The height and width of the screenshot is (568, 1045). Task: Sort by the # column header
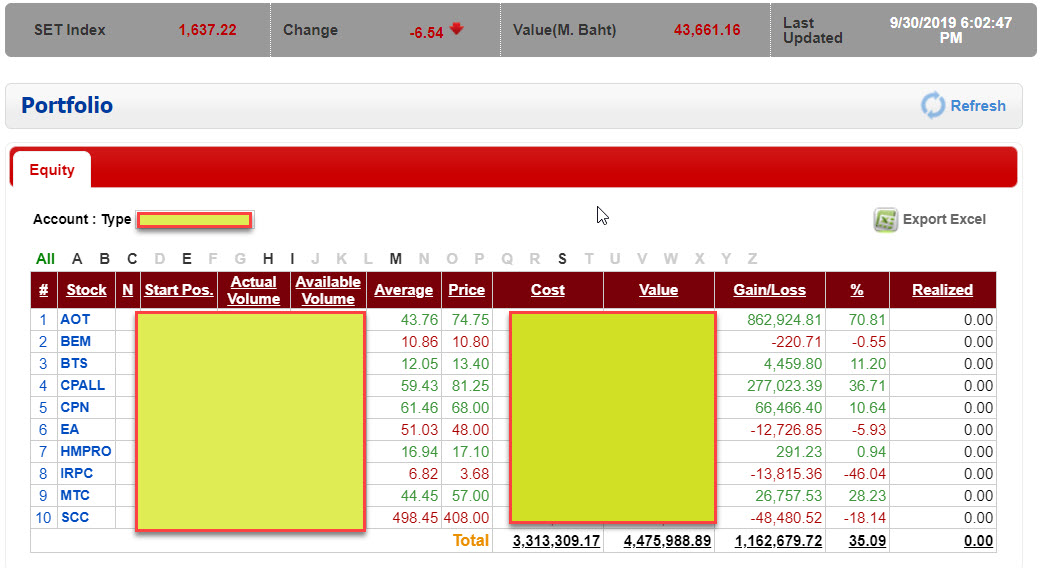[43, 290]
